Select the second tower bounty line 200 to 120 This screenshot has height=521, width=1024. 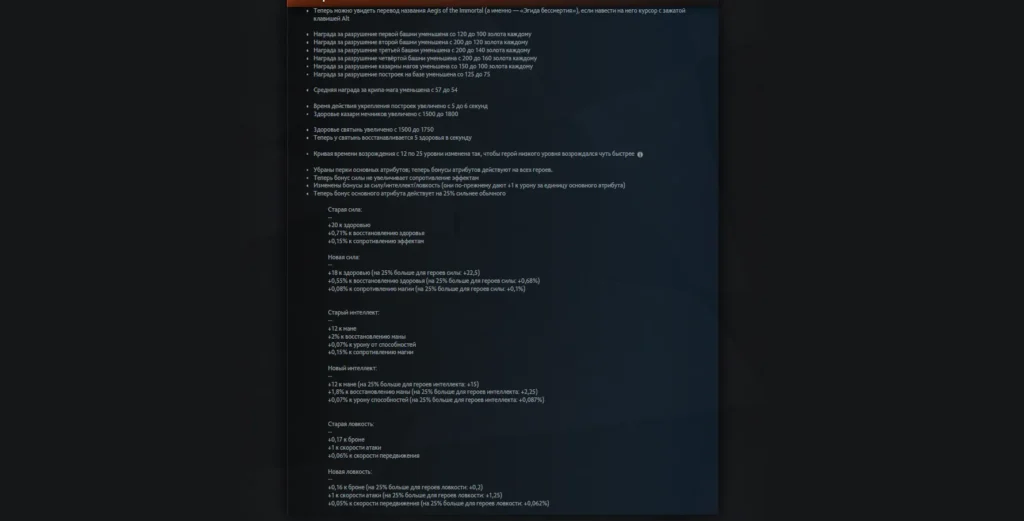click(421, 42)
